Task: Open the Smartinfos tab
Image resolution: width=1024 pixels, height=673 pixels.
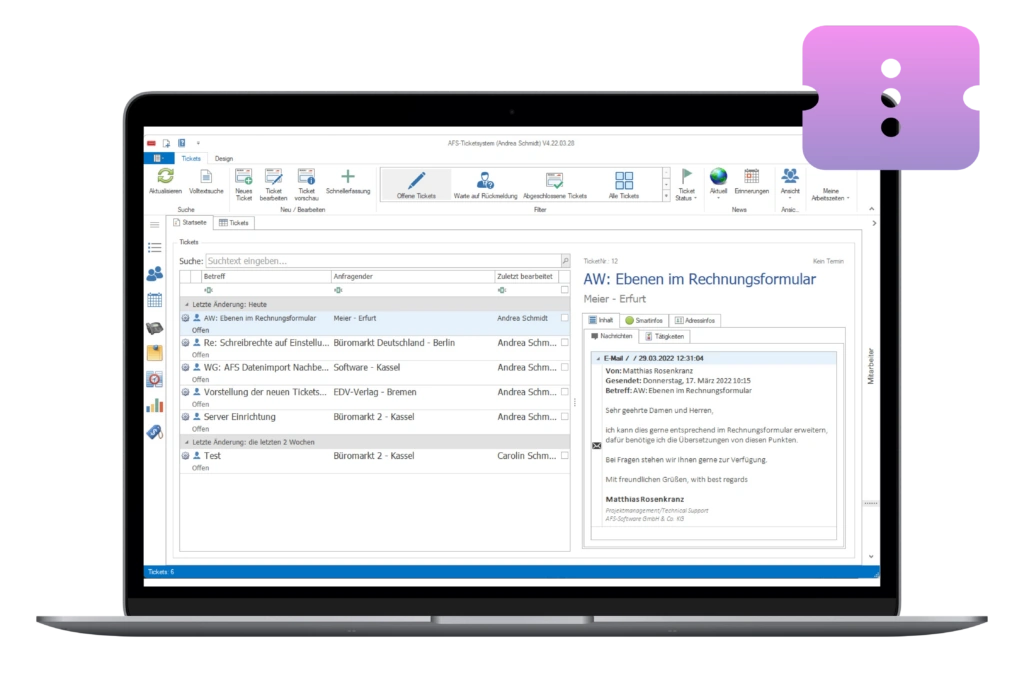Action: 644,321
